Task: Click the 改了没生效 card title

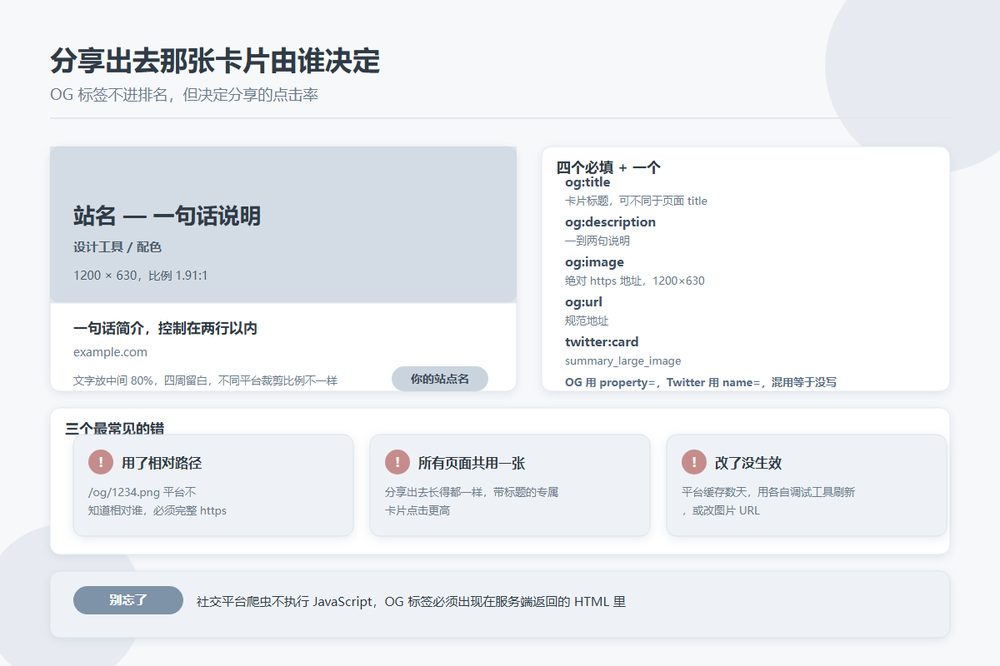Action: [x=748, y=462]
